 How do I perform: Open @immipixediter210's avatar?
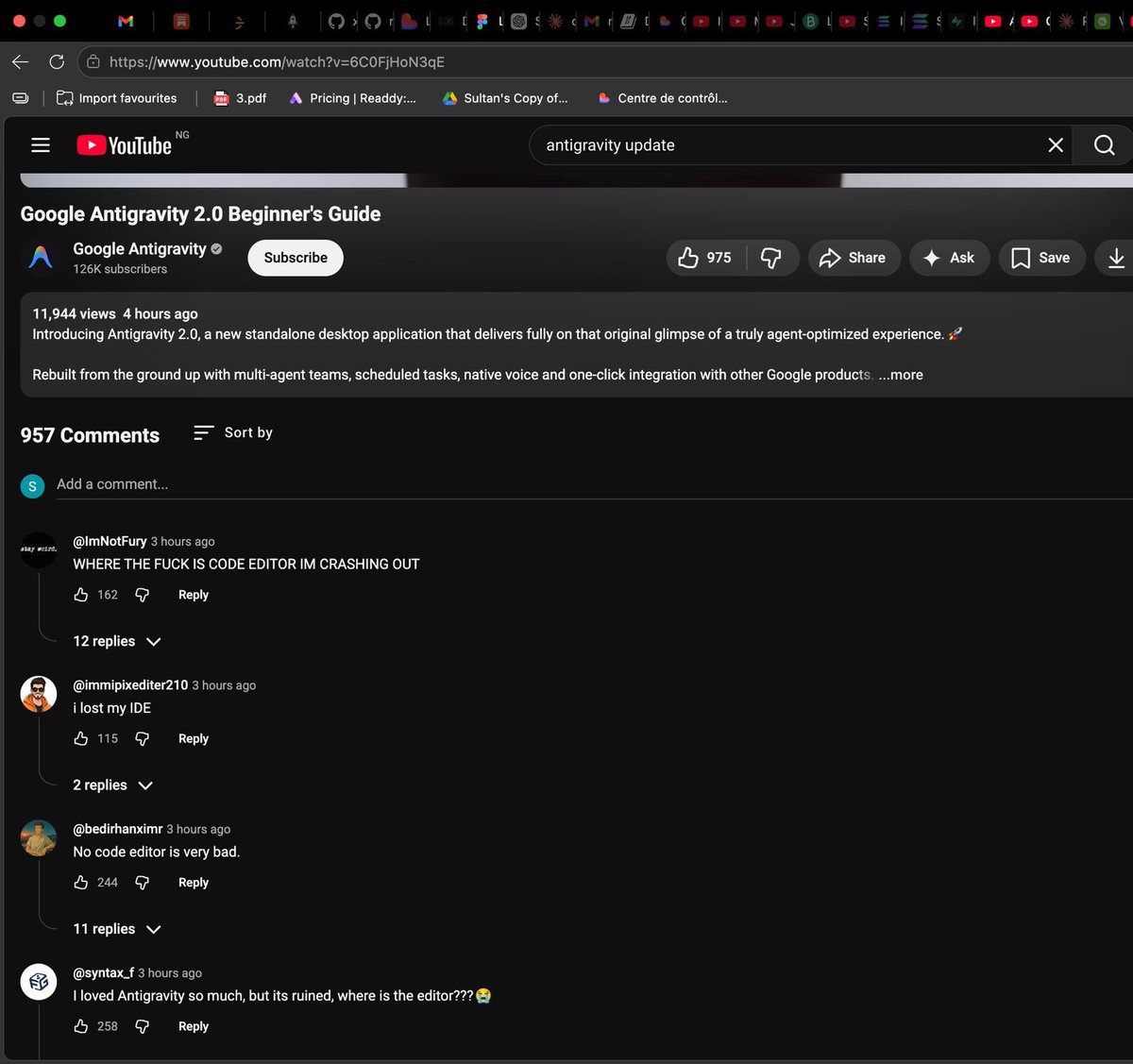pos(39,694)
